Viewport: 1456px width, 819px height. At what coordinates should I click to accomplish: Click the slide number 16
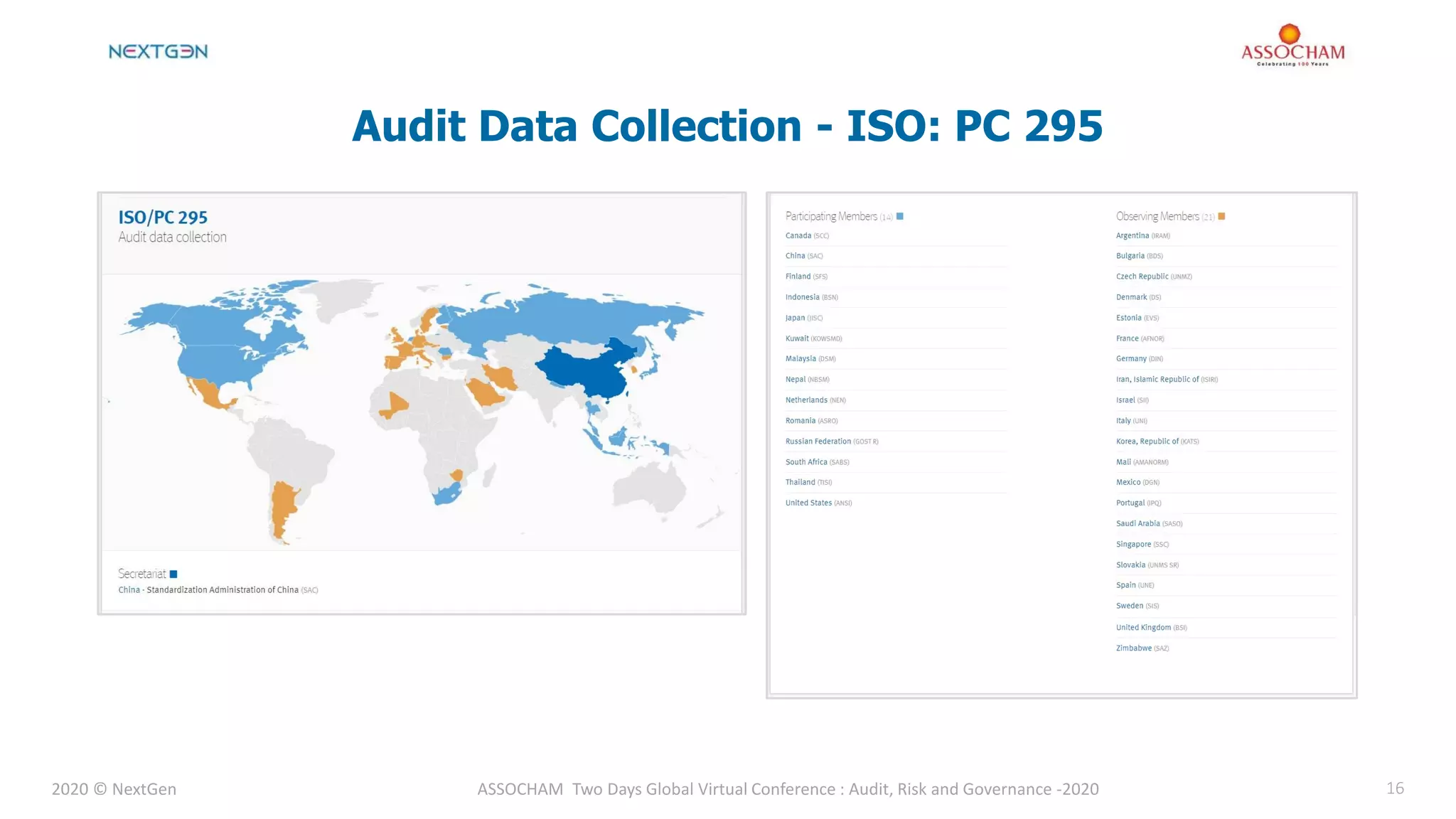[x=1395, y=788]
